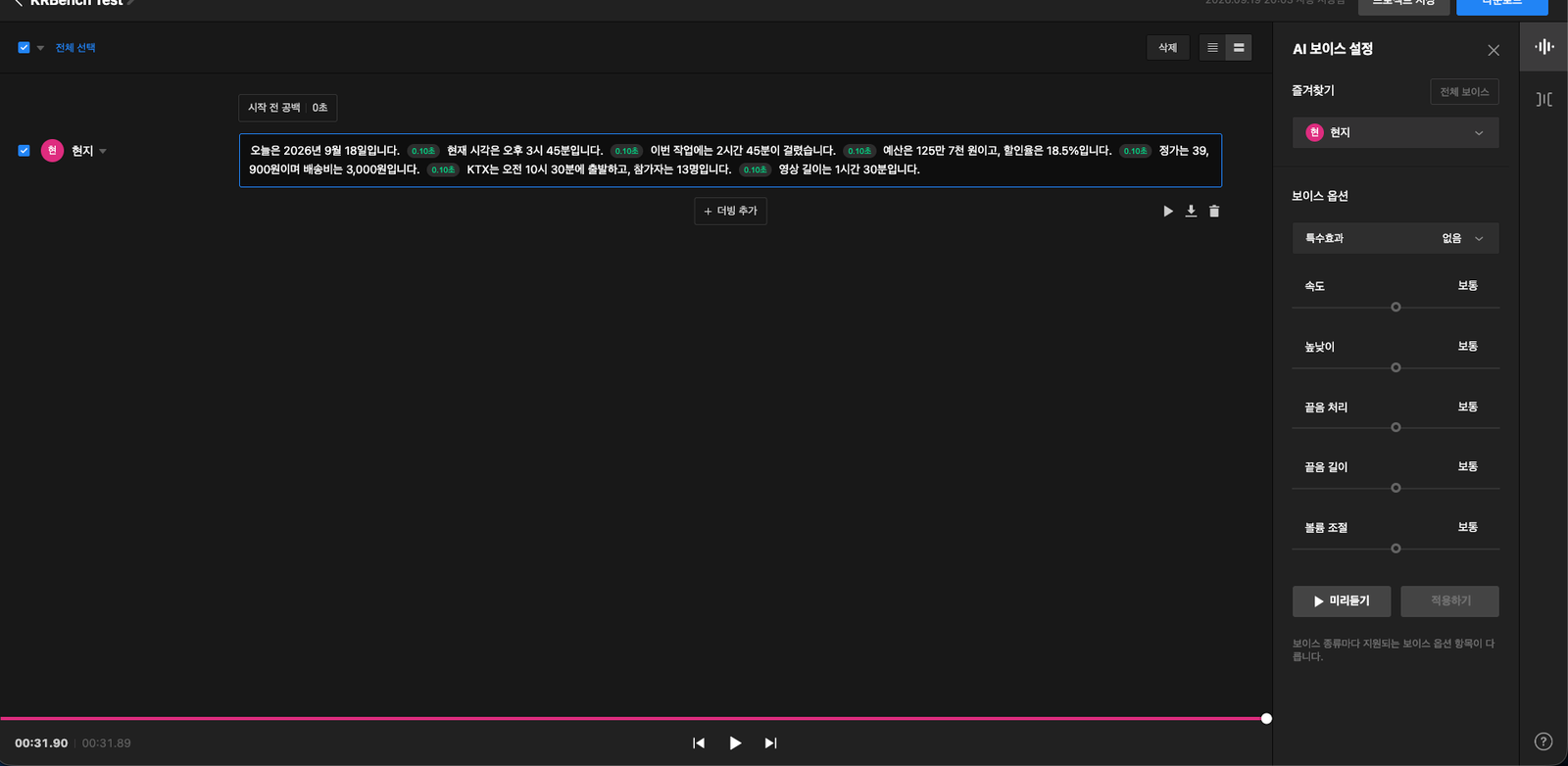Open the 전체 보이스 list
The height and width of the screenshot is (766, 1568).
(1464, 91)
